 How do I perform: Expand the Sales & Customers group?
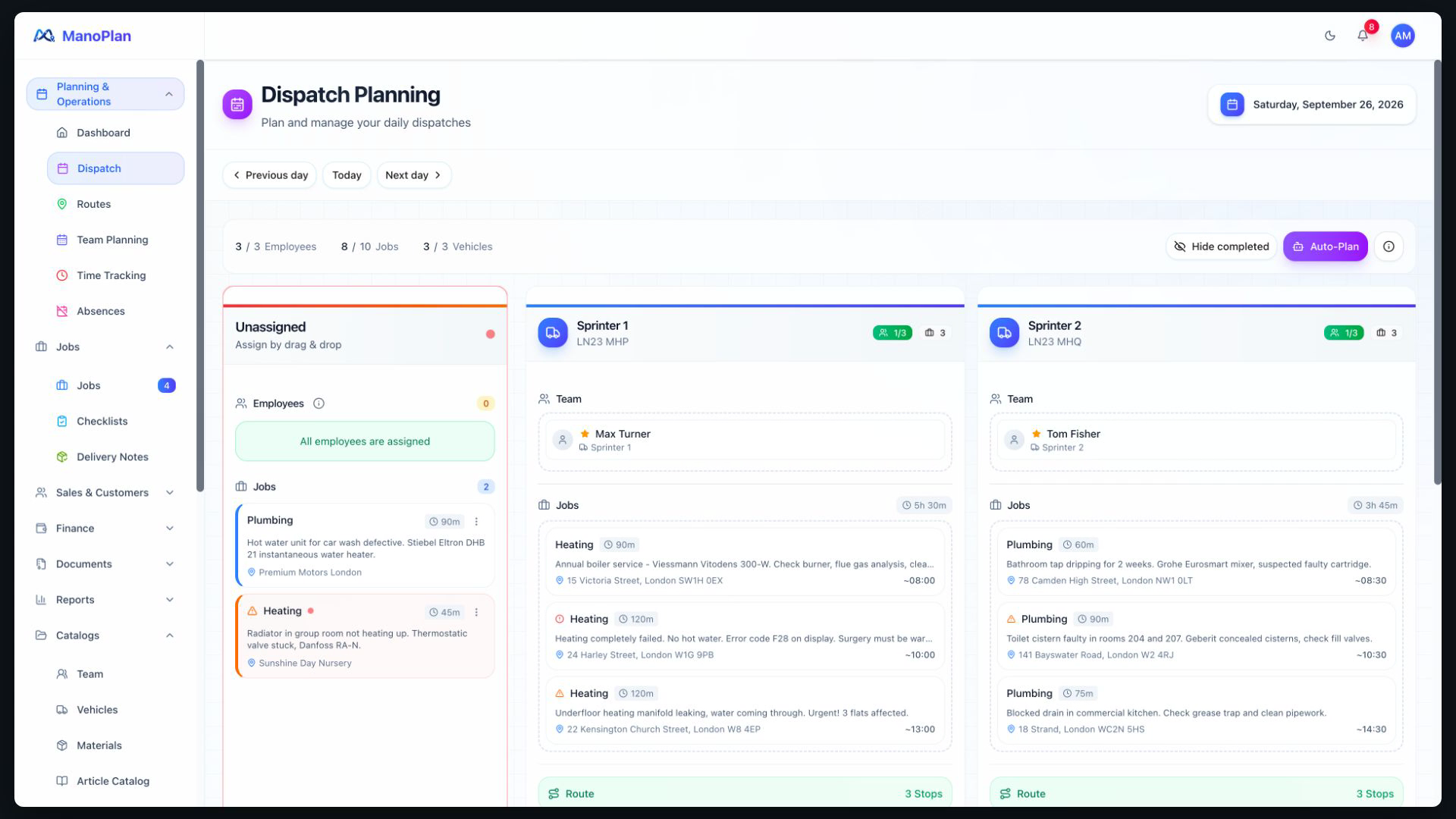coord(105,493)
